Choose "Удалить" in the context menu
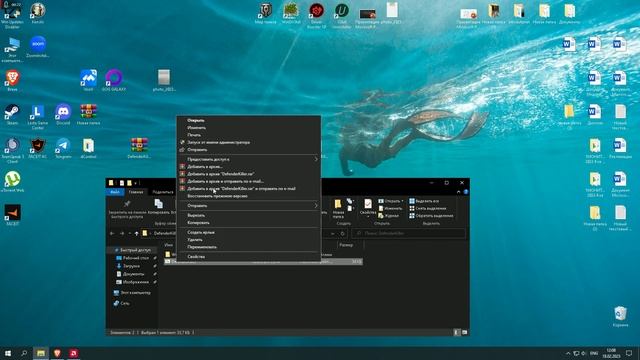 (195, 240)
